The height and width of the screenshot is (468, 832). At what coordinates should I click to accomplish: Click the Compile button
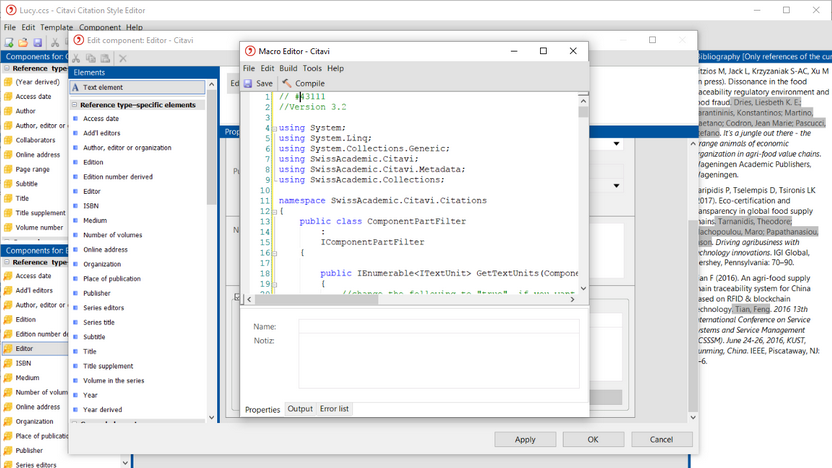tap(304, 83)
